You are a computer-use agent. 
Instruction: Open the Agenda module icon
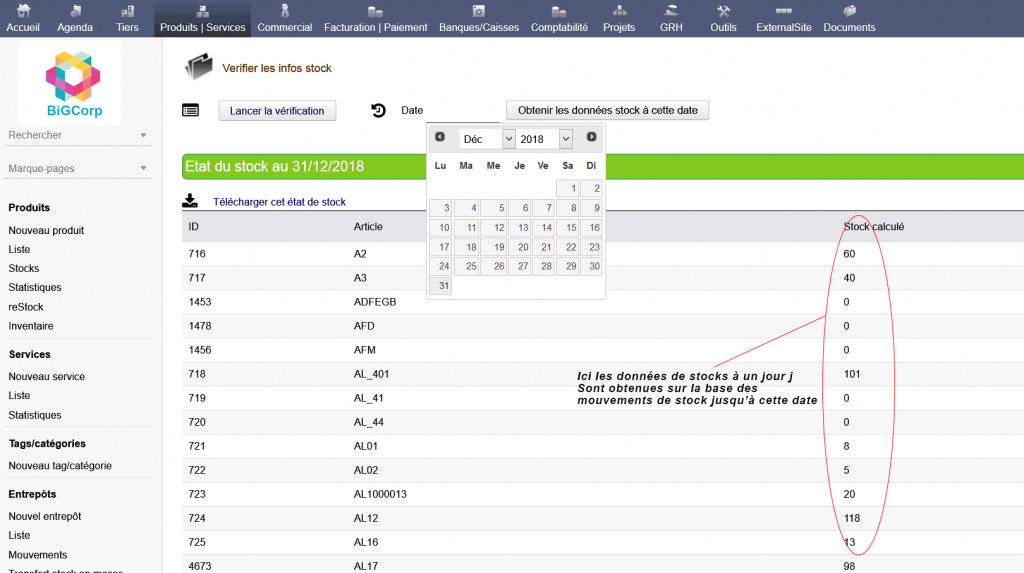[75, 10]
